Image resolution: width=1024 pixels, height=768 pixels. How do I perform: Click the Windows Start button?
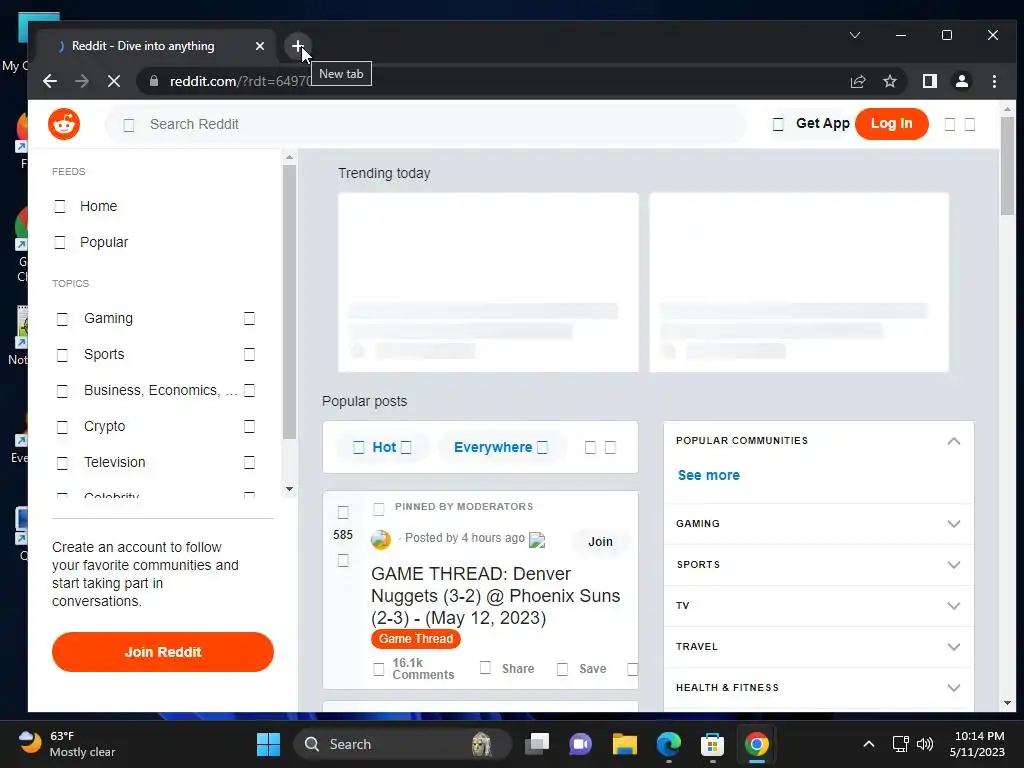point(268,744)
